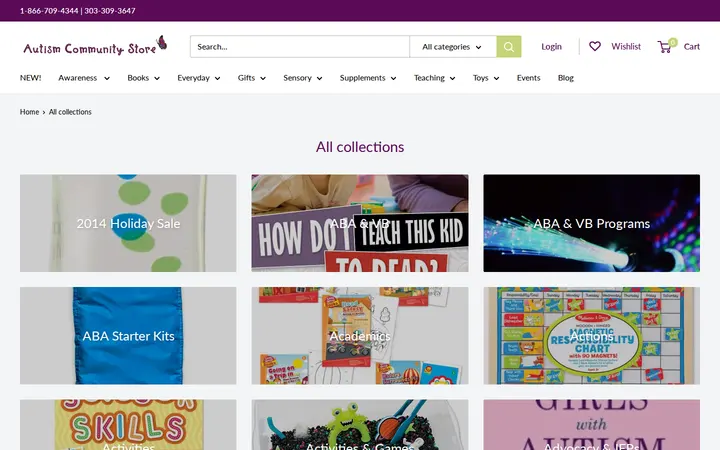This screenshot has width=720, height=450.
Task: Open the Academics collection
Action: point(360,336)
